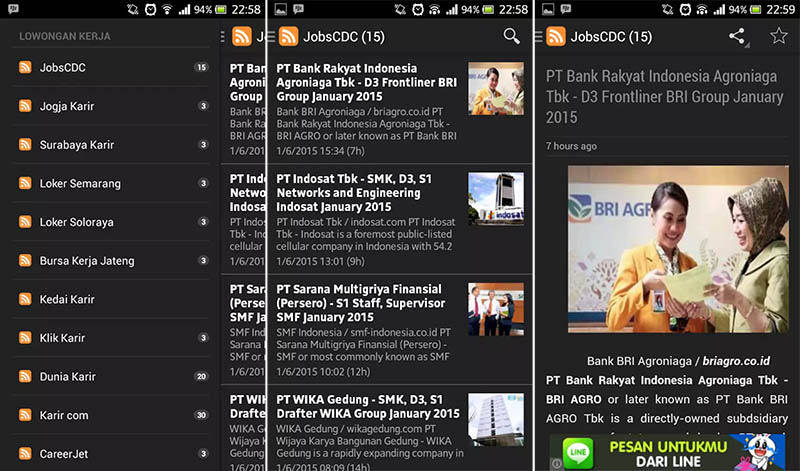Screen dimensions: 800x471
Task: Tap Sarana Multigriya Finansial thumbnail
Action: coord(496,309)
